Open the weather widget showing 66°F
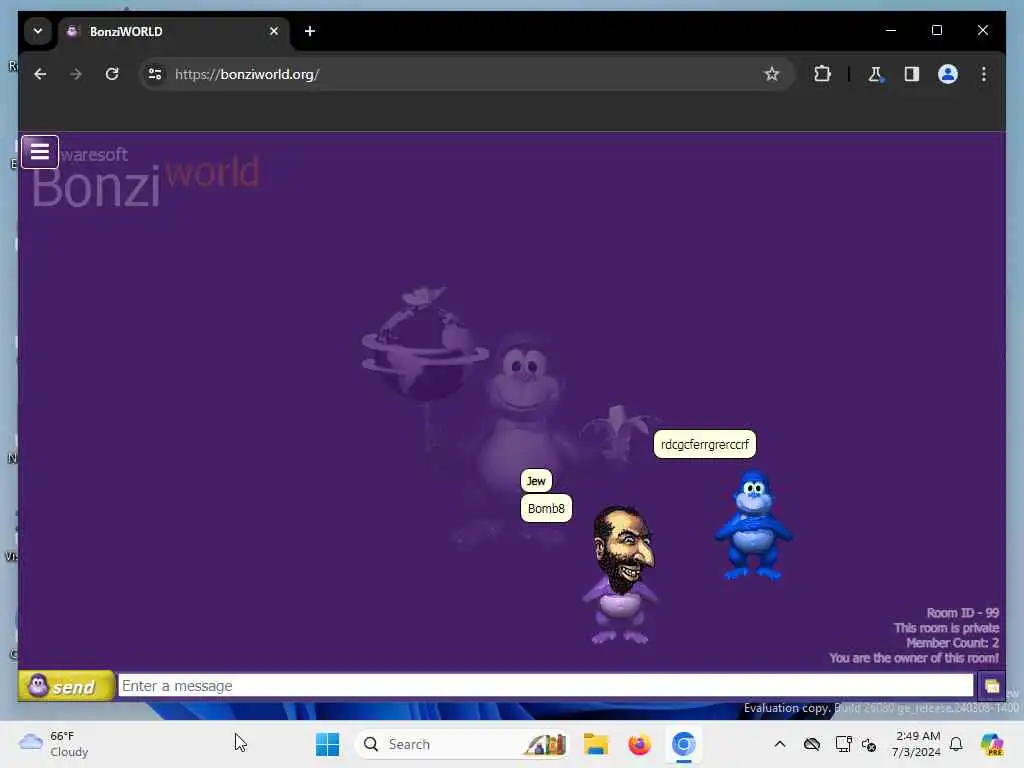Image resolution: width=1024 pixels, height=768 pixels. (54, 744)
